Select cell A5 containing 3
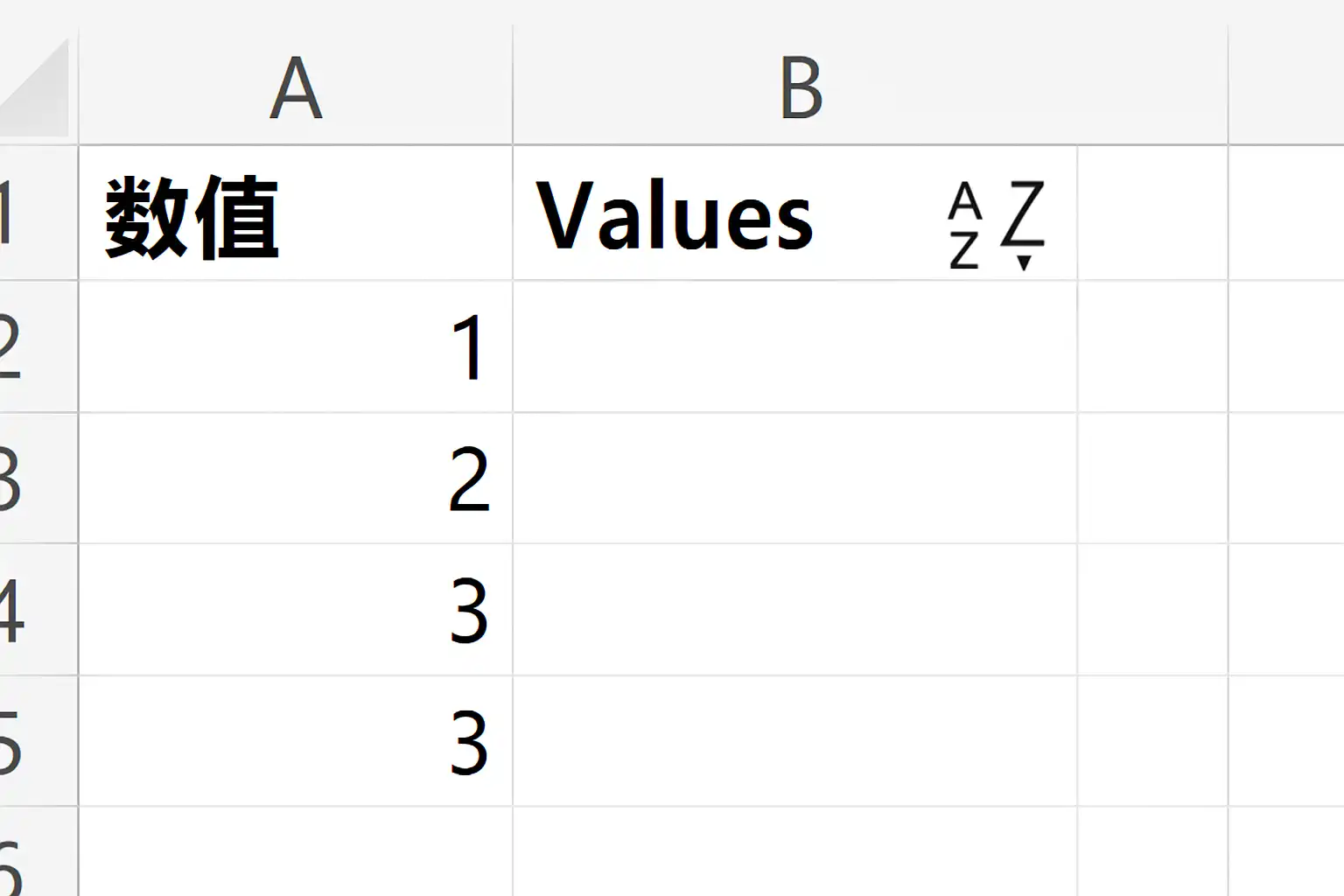The width and height of the screenshot is (1344, 896). [296, 741]
